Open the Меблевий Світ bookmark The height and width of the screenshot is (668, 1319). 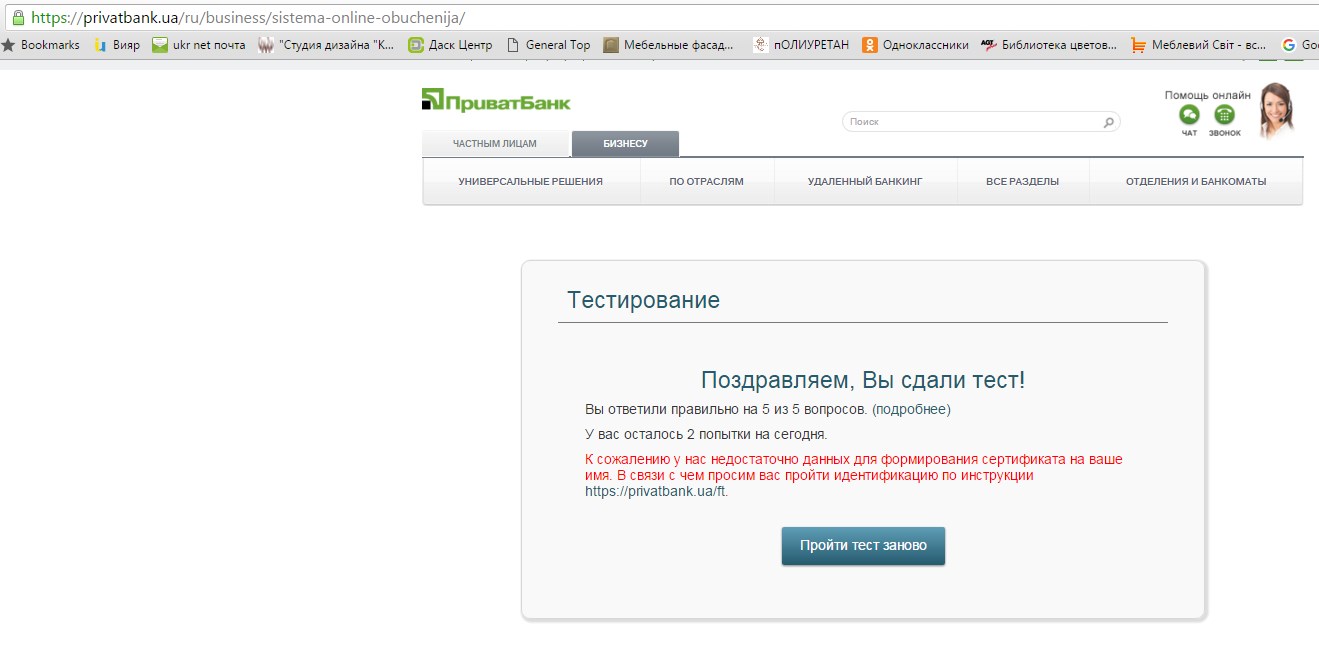[1198, 45]
